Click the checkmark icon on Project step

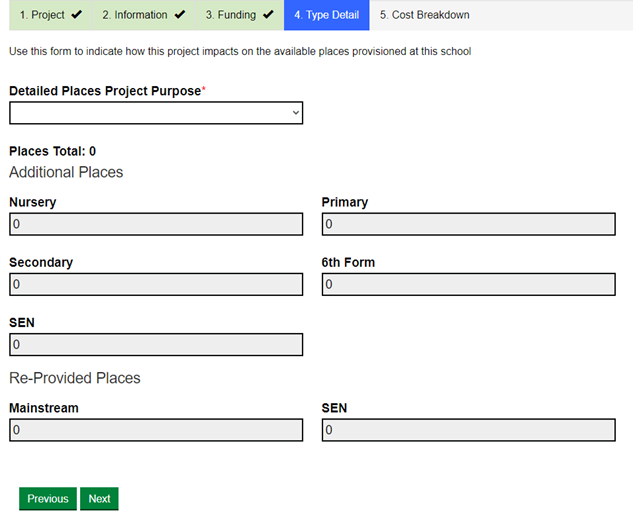[x=77, y=15]
